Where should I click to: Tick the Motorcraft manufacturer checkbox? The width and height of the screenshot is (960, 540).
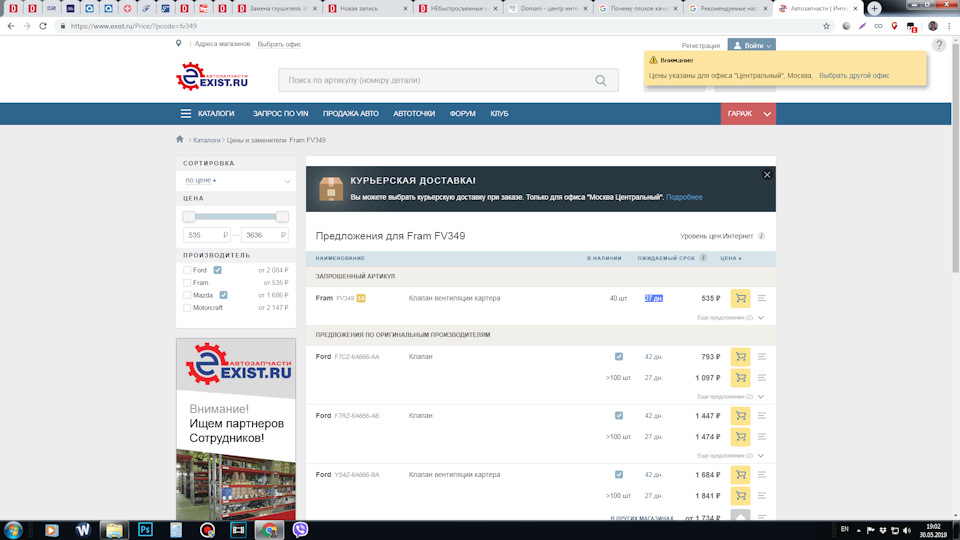click(x=187, y=308)
